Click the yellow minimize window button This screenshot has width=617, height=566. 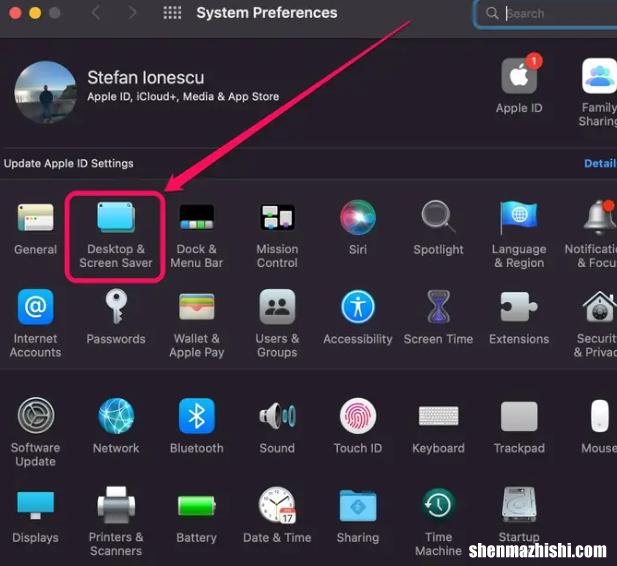(35, 13)
